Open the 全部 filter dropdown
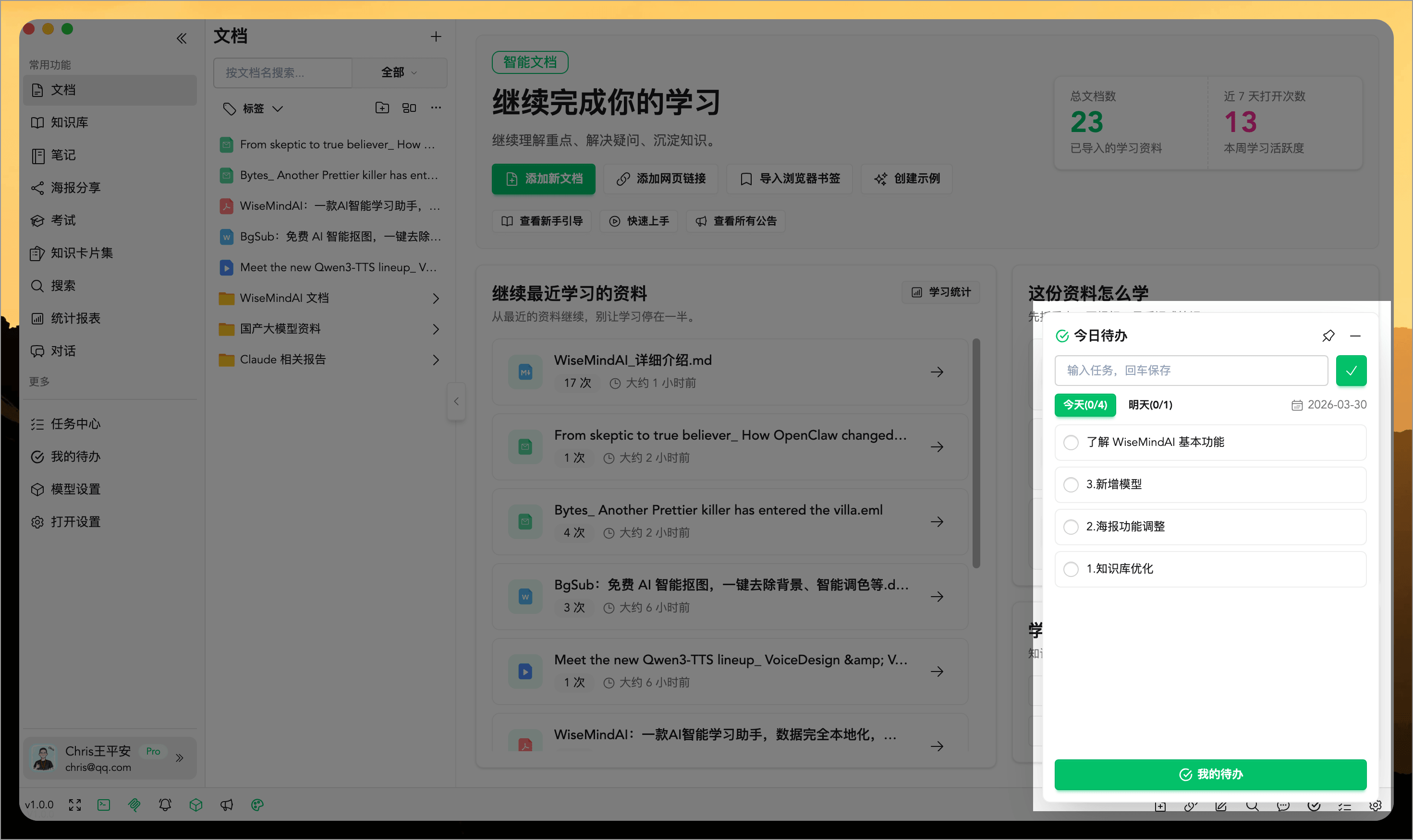The height and width of the screenshot is (840, 1413). 399,72
